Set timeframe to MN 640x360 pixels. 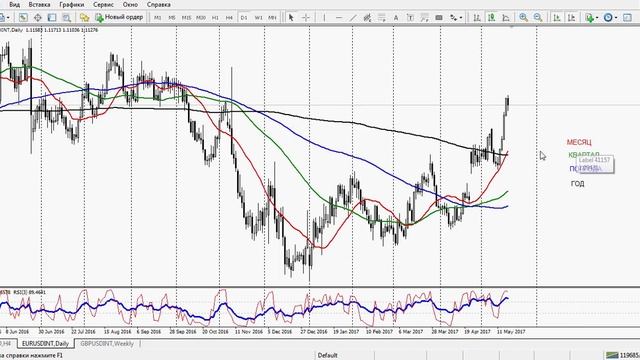[x=272, y=18]
